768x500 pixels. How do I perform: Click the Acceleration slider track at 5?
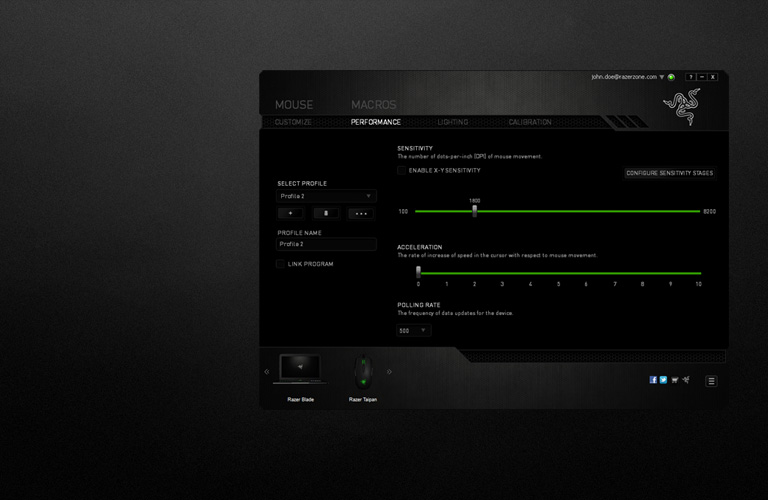(x=558, y=272)
